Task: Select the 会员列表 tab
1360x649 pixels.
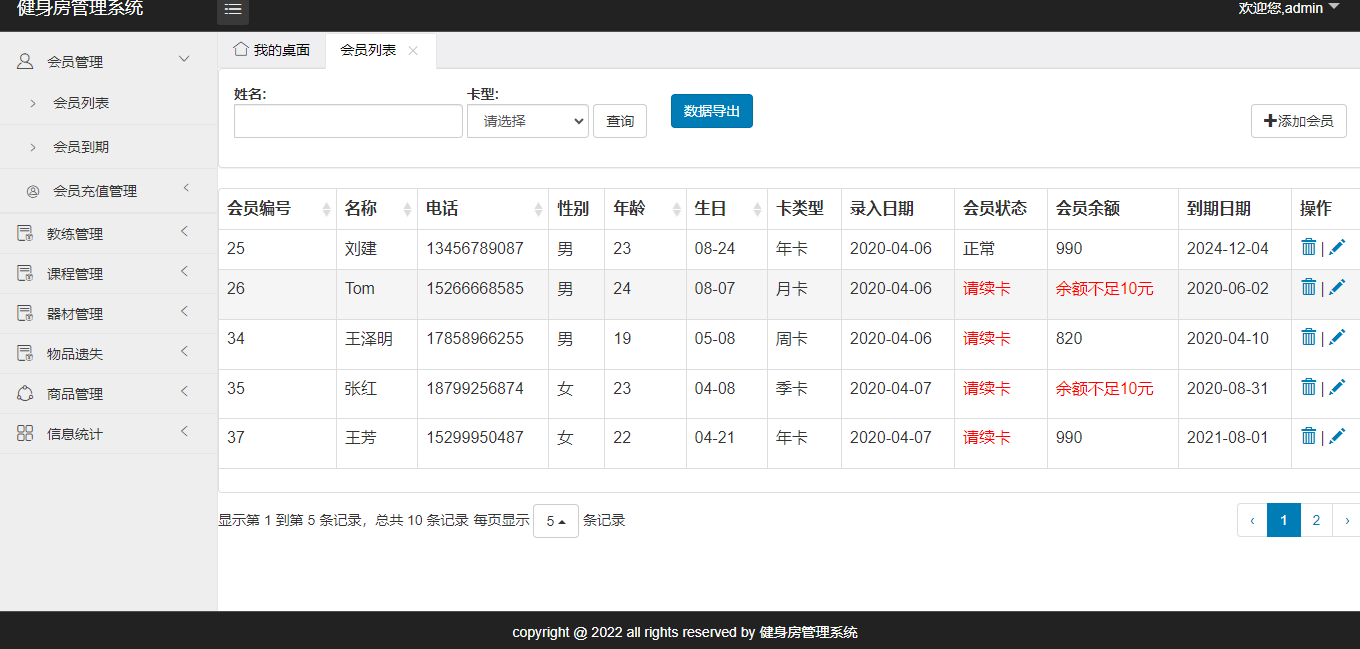Action: (x=380, y=50)
